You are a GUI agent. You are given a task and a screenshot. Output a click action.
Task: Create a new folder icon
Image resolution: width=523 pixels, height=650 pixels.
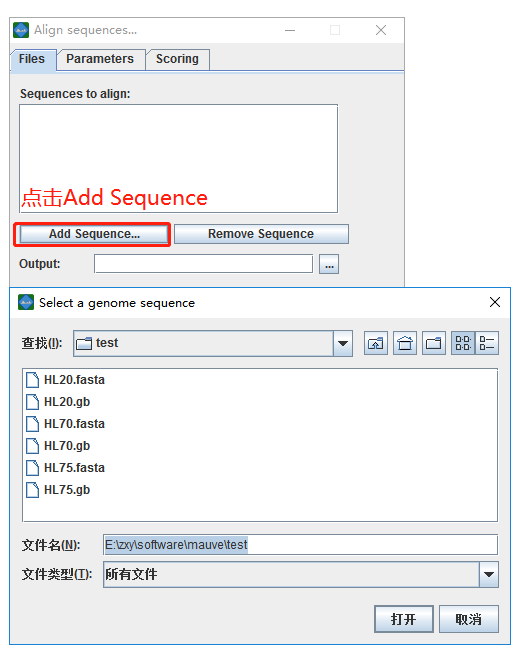pyautogui.click(x=433, y=343)
